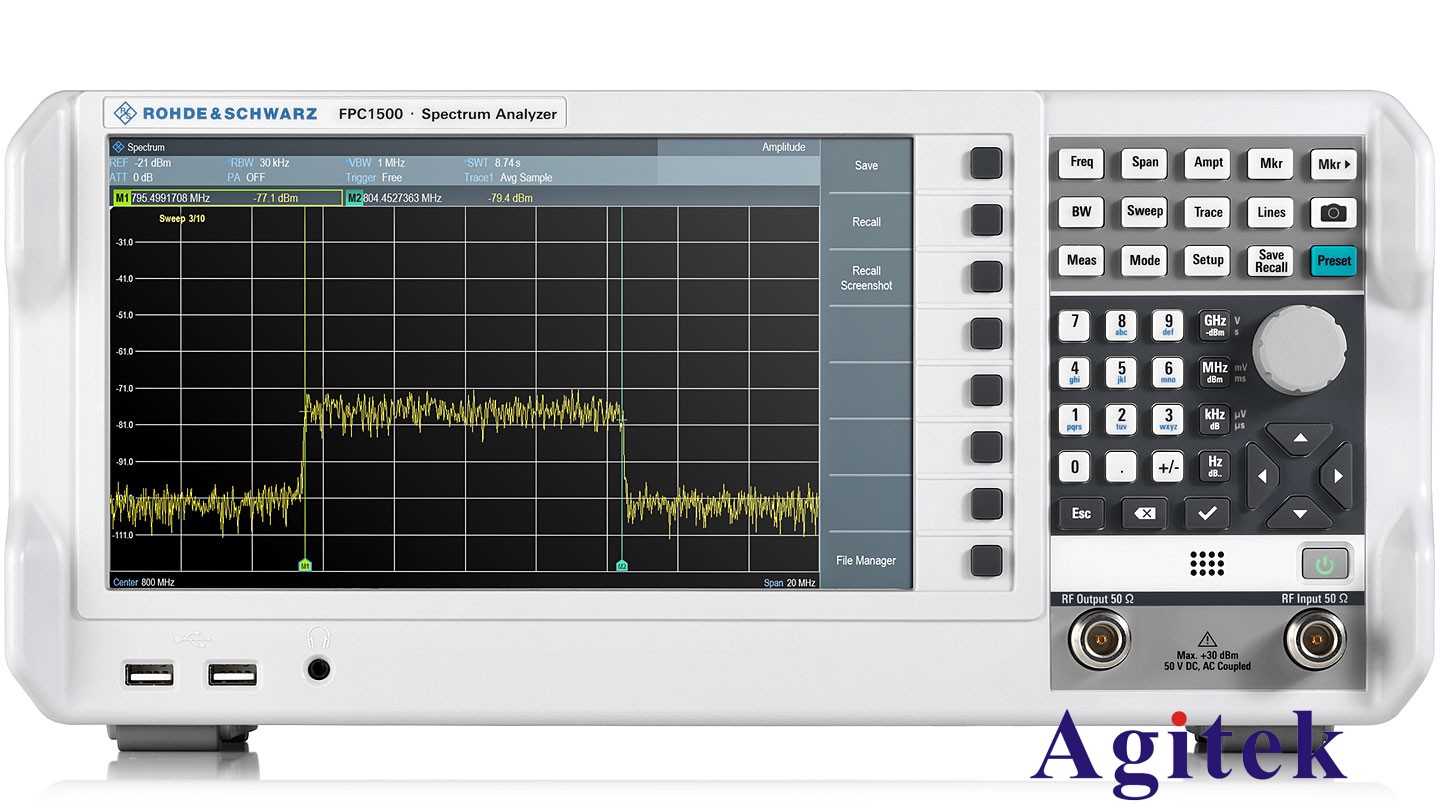Open the Mkr arrow marker-to menu
1440x810 pixels.
1333,164
